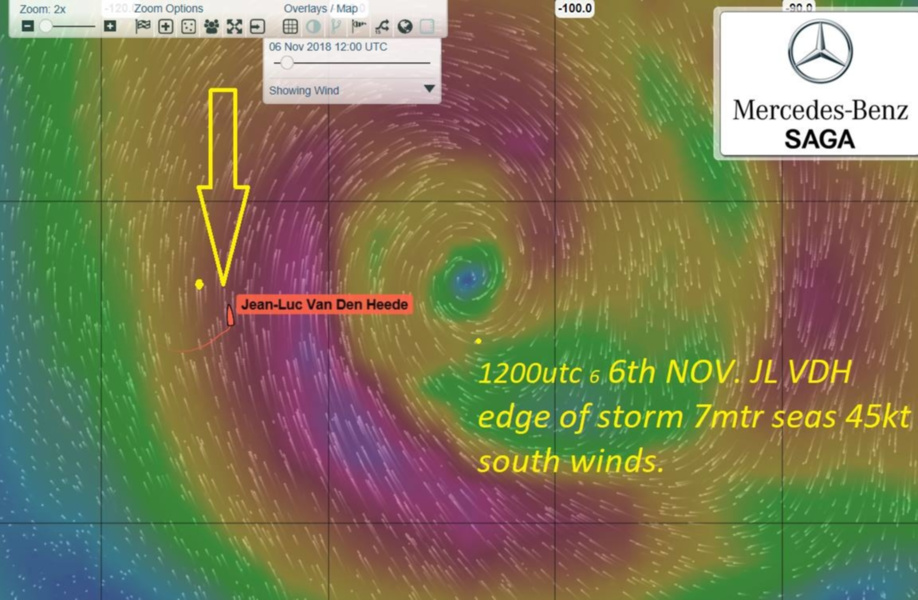Click the dotted square zoom option icon
The width and height of the screenshot is (918, 600).
pos(189,26)
